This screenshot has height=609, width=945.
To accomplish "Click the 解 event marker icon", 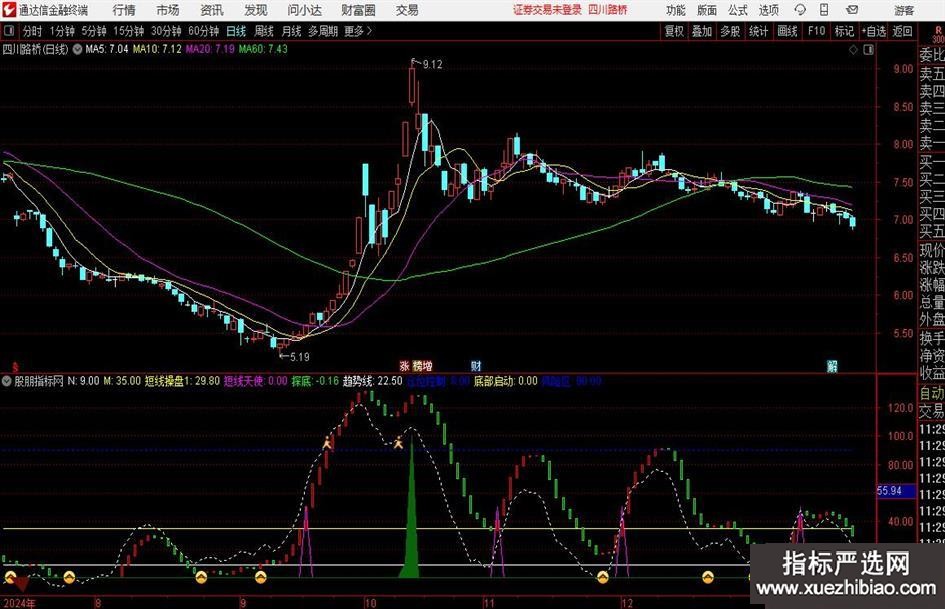I will [832, 366].
